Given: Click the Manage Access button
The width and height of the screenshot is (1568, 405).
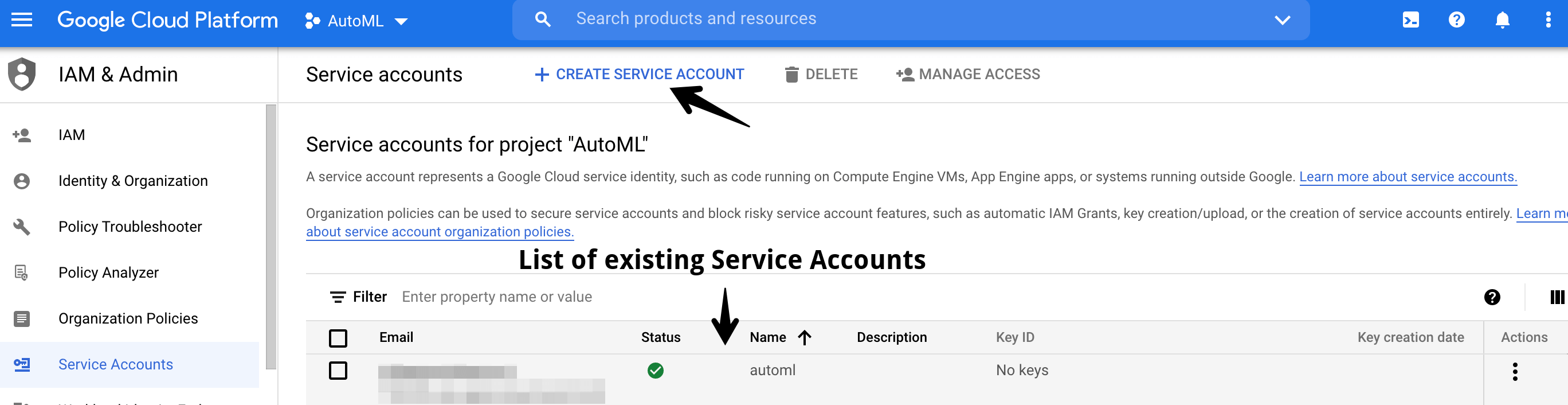Looking at the screenshot, I should coord(968,75).
